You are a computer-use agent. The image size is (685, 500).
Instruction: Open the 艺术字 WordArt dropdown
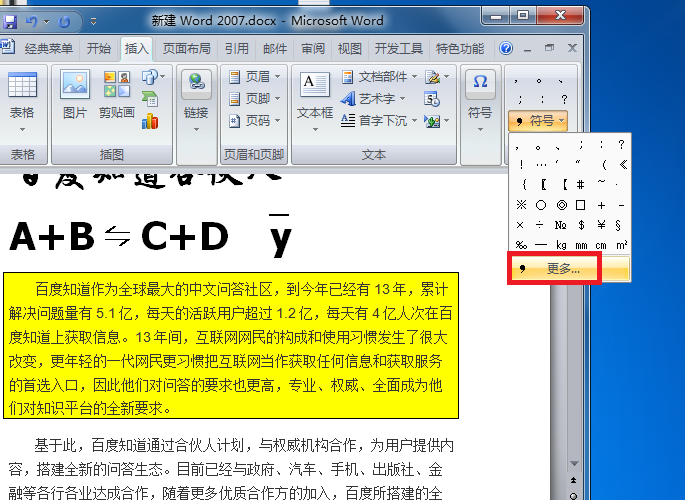pyautogui.click(x=373, y=99)
